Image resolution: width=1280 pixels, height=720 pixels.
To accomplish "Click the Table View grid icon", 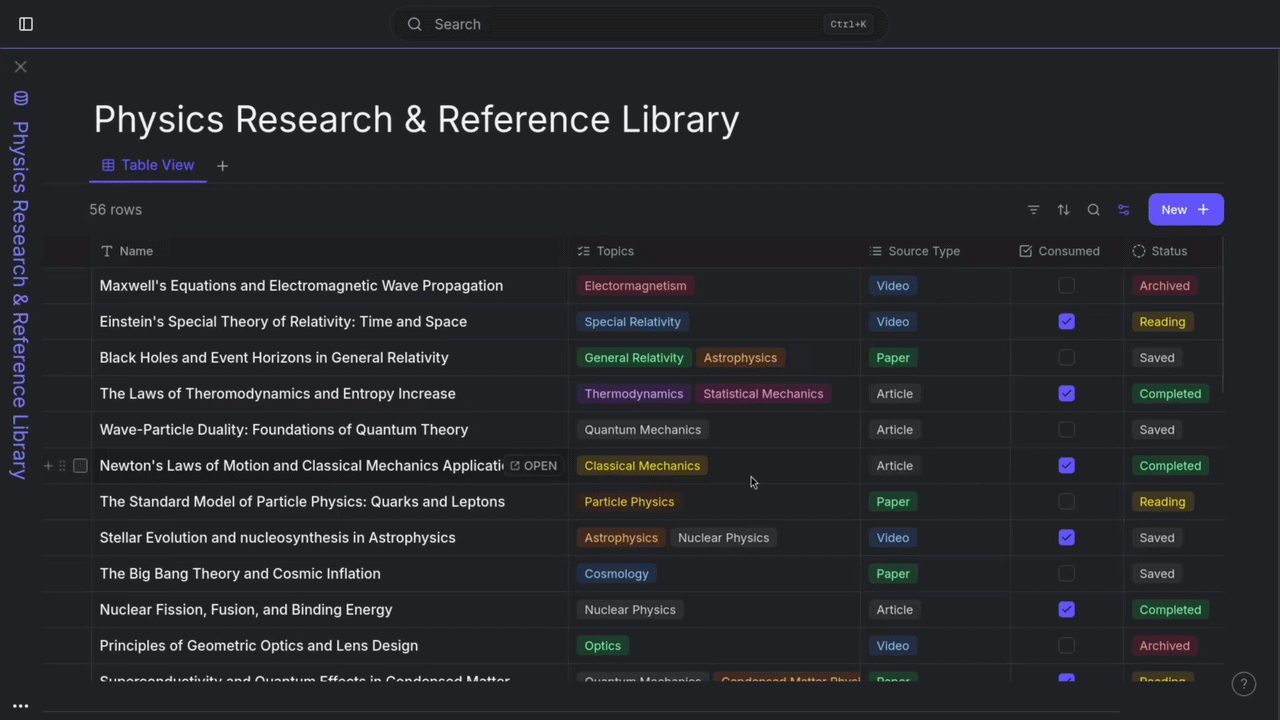I will point(108,165).
